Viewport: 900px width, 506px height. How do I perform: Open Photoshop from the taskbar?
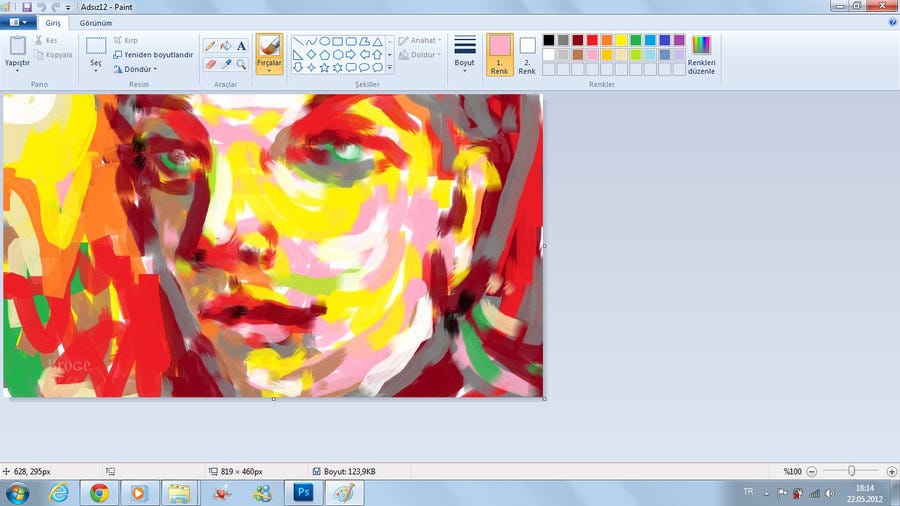[x=303, y=493]
